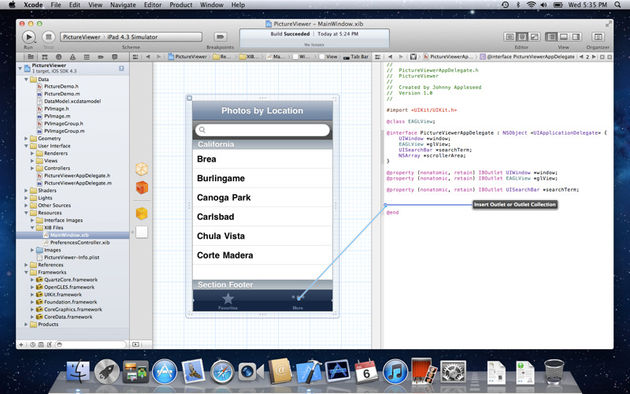Click the search bar under Photos by Location

[262, 130]
